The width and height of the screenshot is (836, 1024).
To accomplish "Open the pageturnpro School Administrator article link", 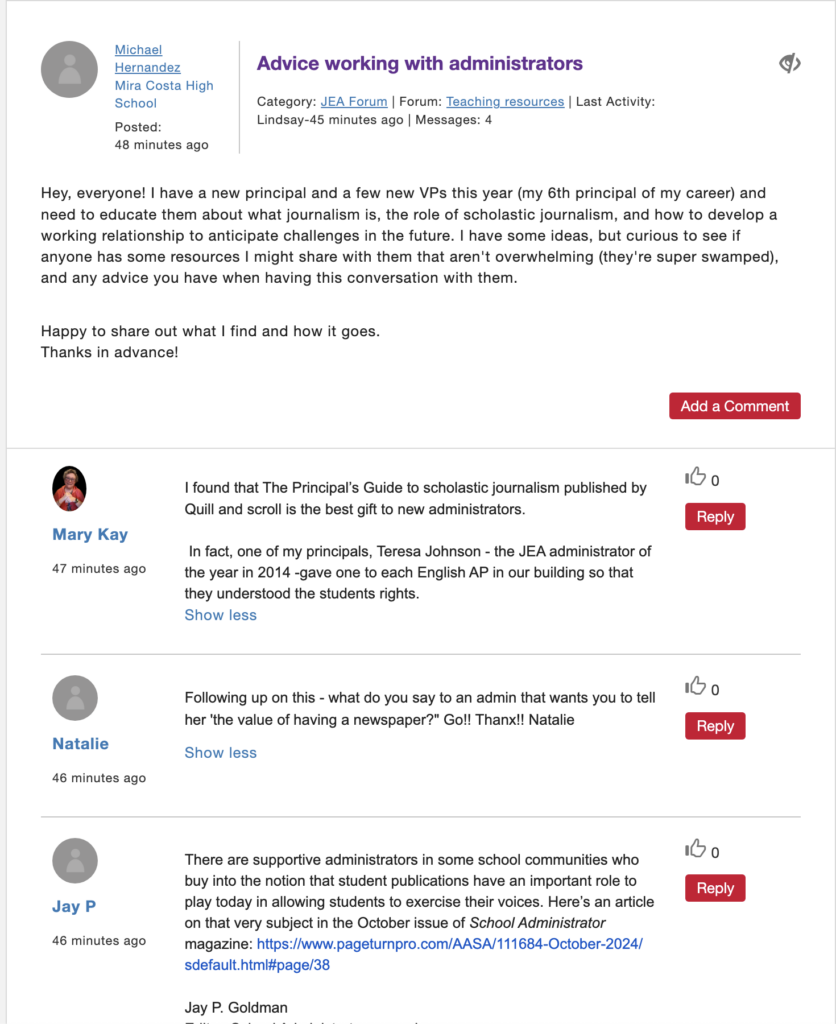I will tap(413, 954).
